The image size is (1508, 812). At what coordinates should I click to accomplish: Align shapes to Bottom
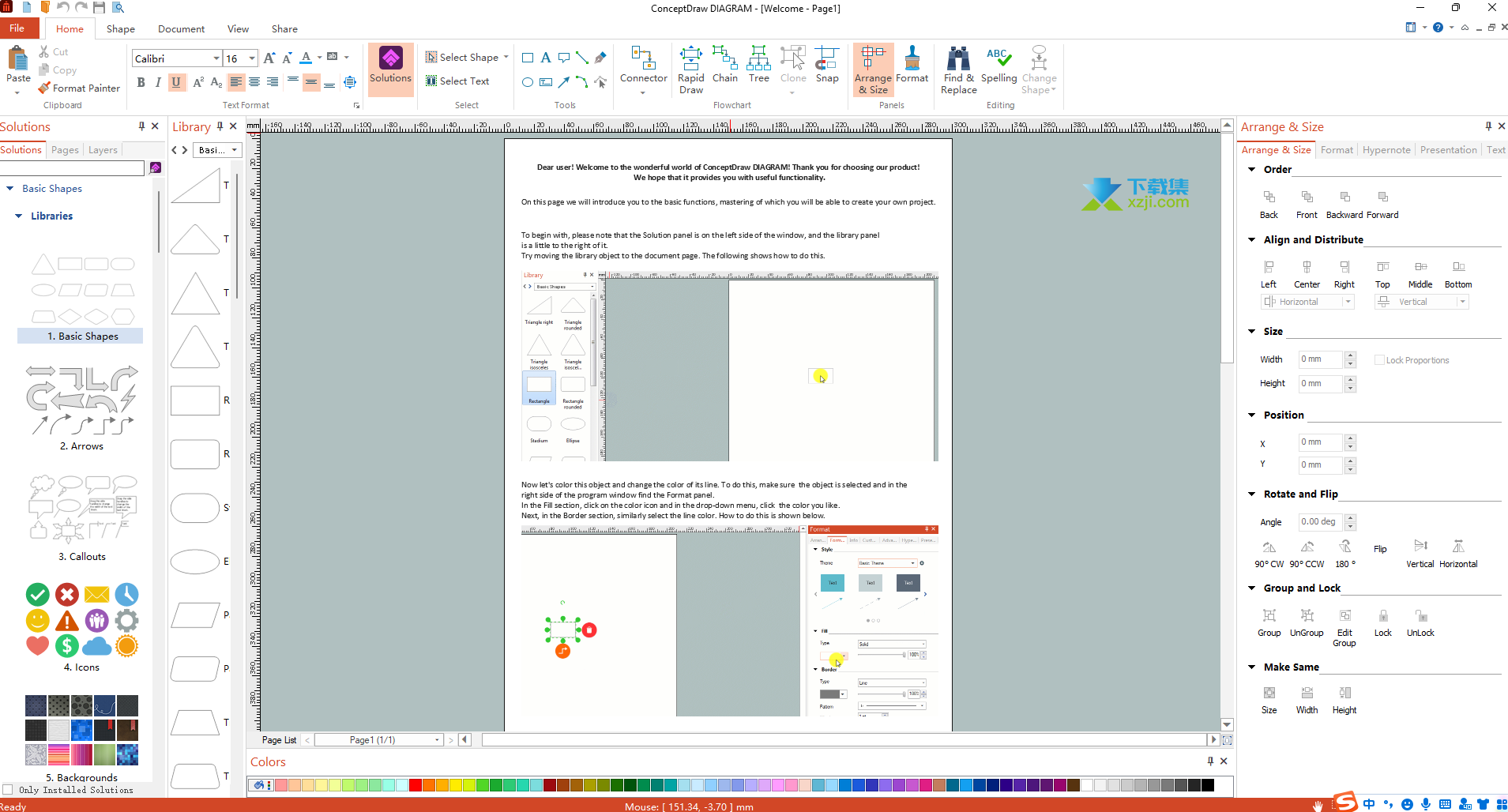1458,274
